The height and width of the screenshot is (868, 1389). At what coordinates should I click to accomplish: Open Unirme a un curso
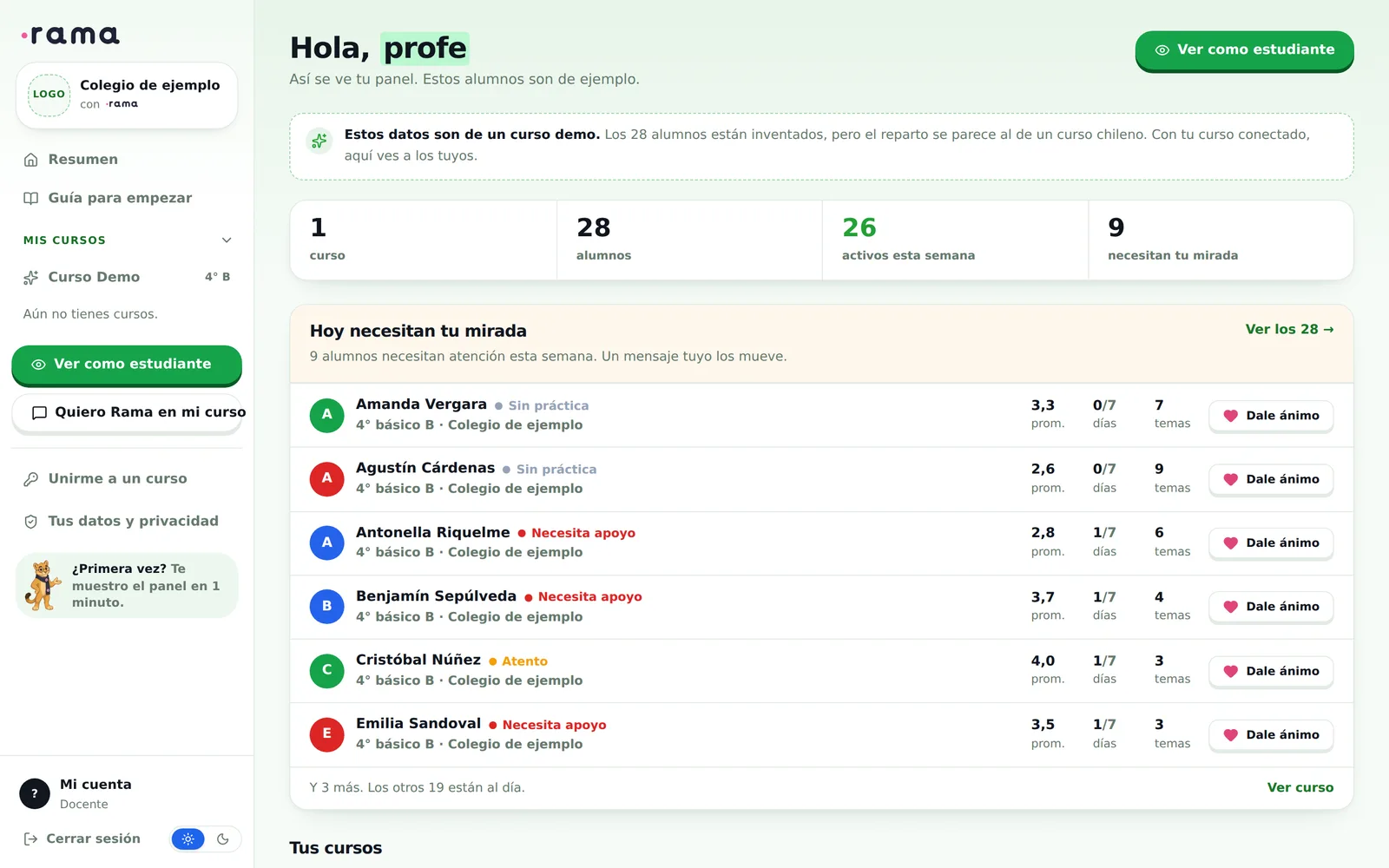pyautogui.click(x=127, y=479)
